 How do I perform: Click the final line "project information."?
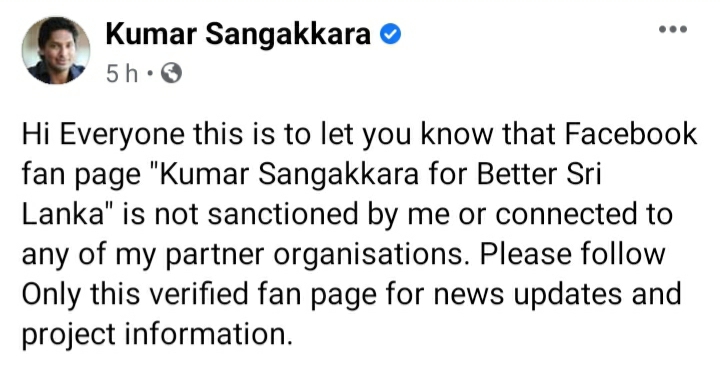[x=157, y=335]
